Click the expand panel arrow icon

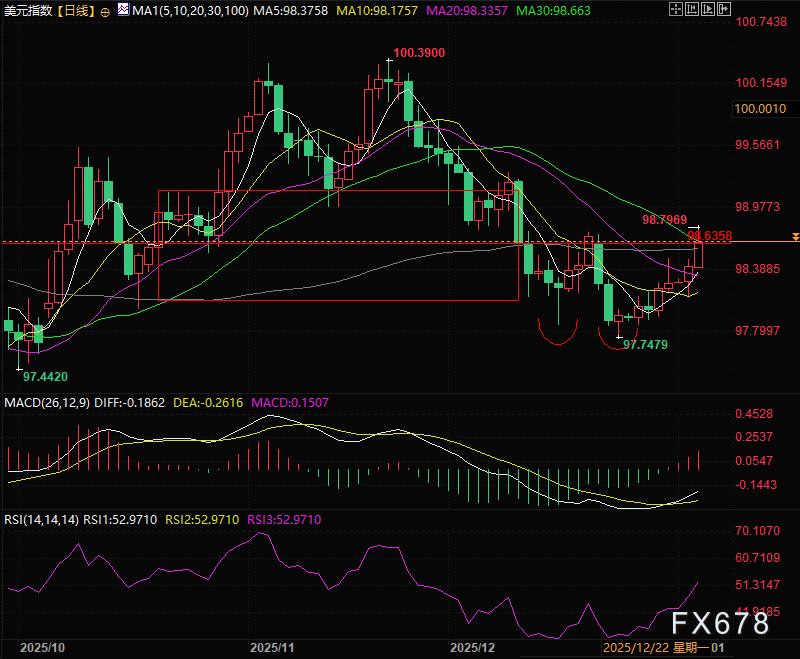(x=724, y=9)
